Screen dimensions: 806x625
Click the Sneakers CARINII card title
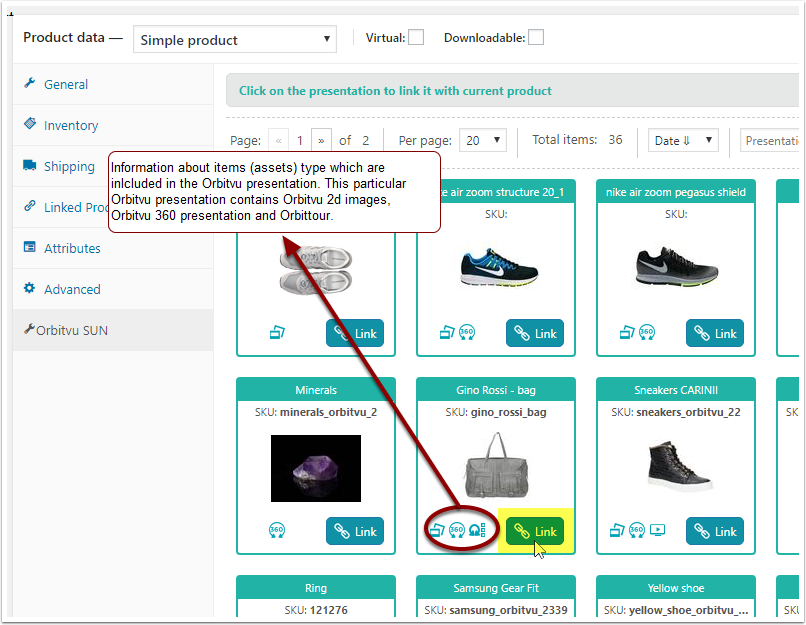tap(676, 390)
